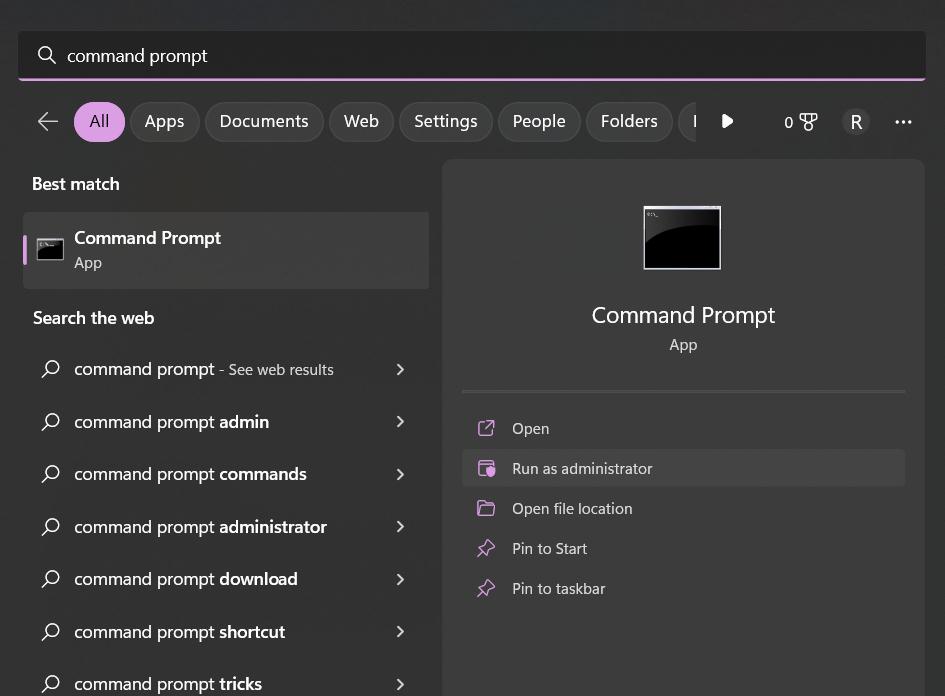The image size is (945, 696).
Task: Click the Run as administrator shield icon
Action: tap(486, 469)
